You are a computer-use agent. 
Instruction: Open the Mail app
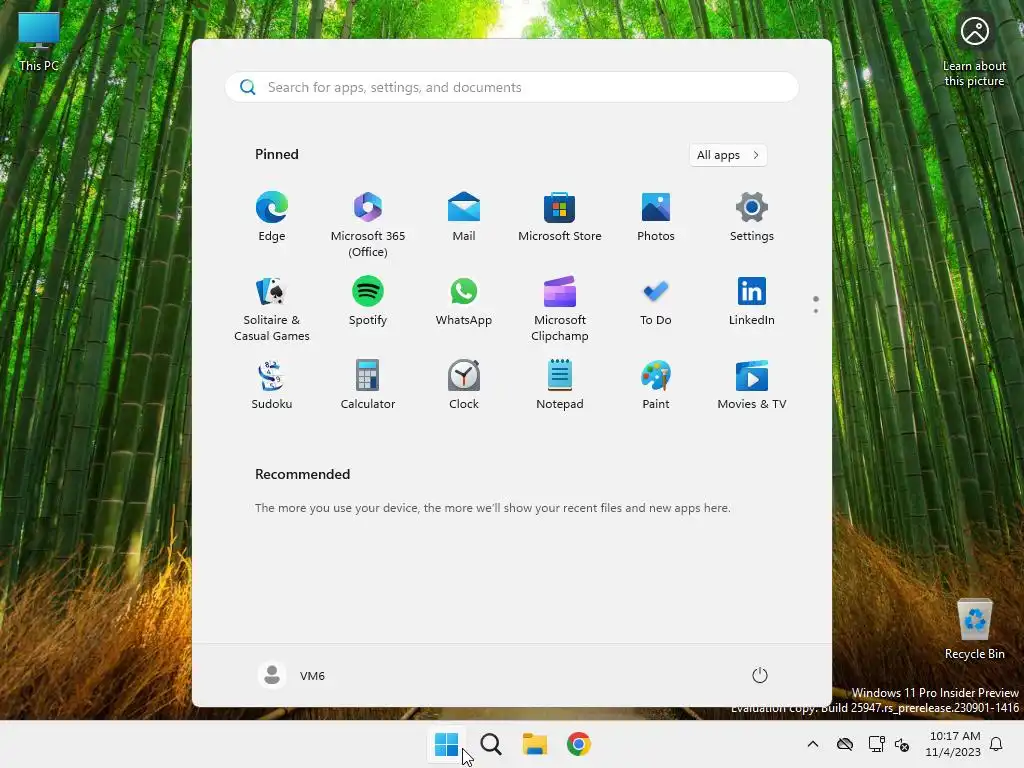[x=464, y=217]
